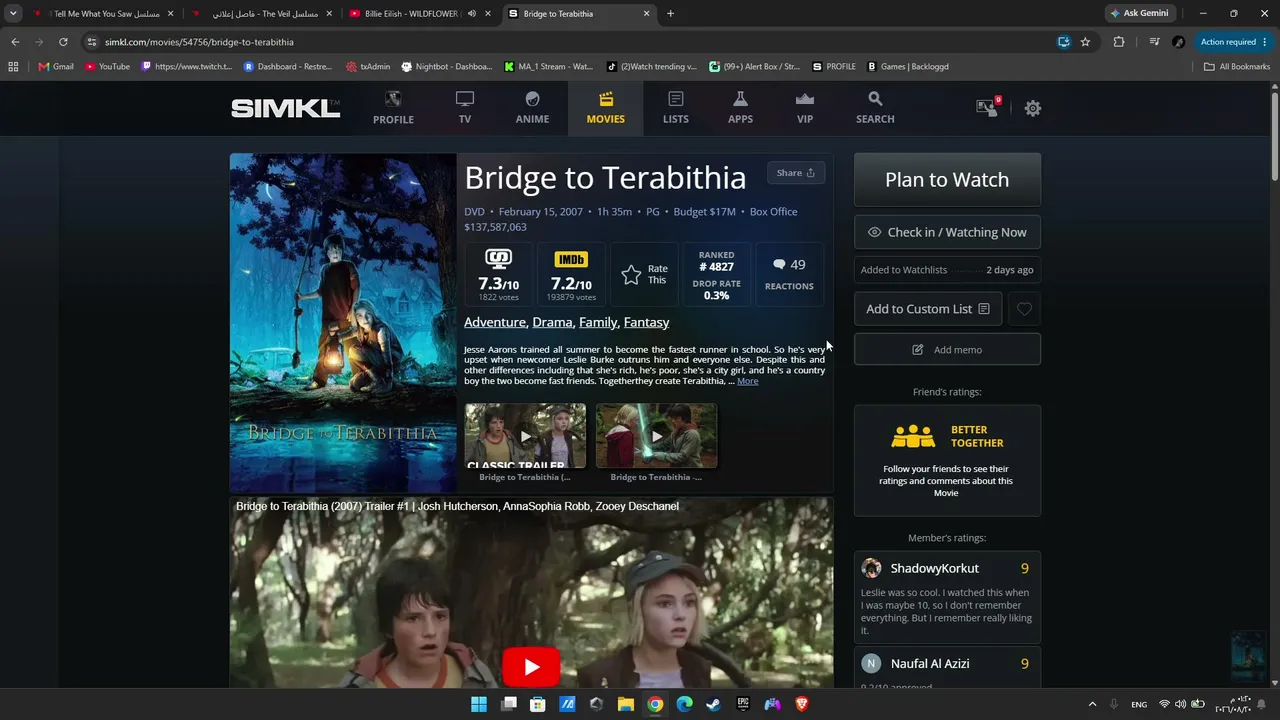Open the Gmail bookmark
Viewport: 1280px width, 720px height.
pyautogui.click(x=56, y=67)
